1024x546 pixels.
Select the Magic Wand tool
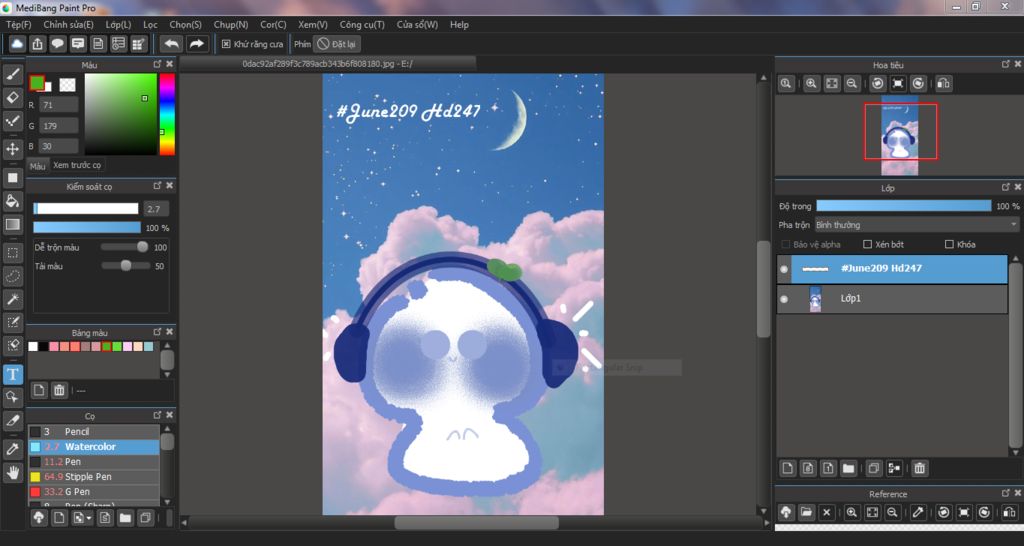click(12, 299)
